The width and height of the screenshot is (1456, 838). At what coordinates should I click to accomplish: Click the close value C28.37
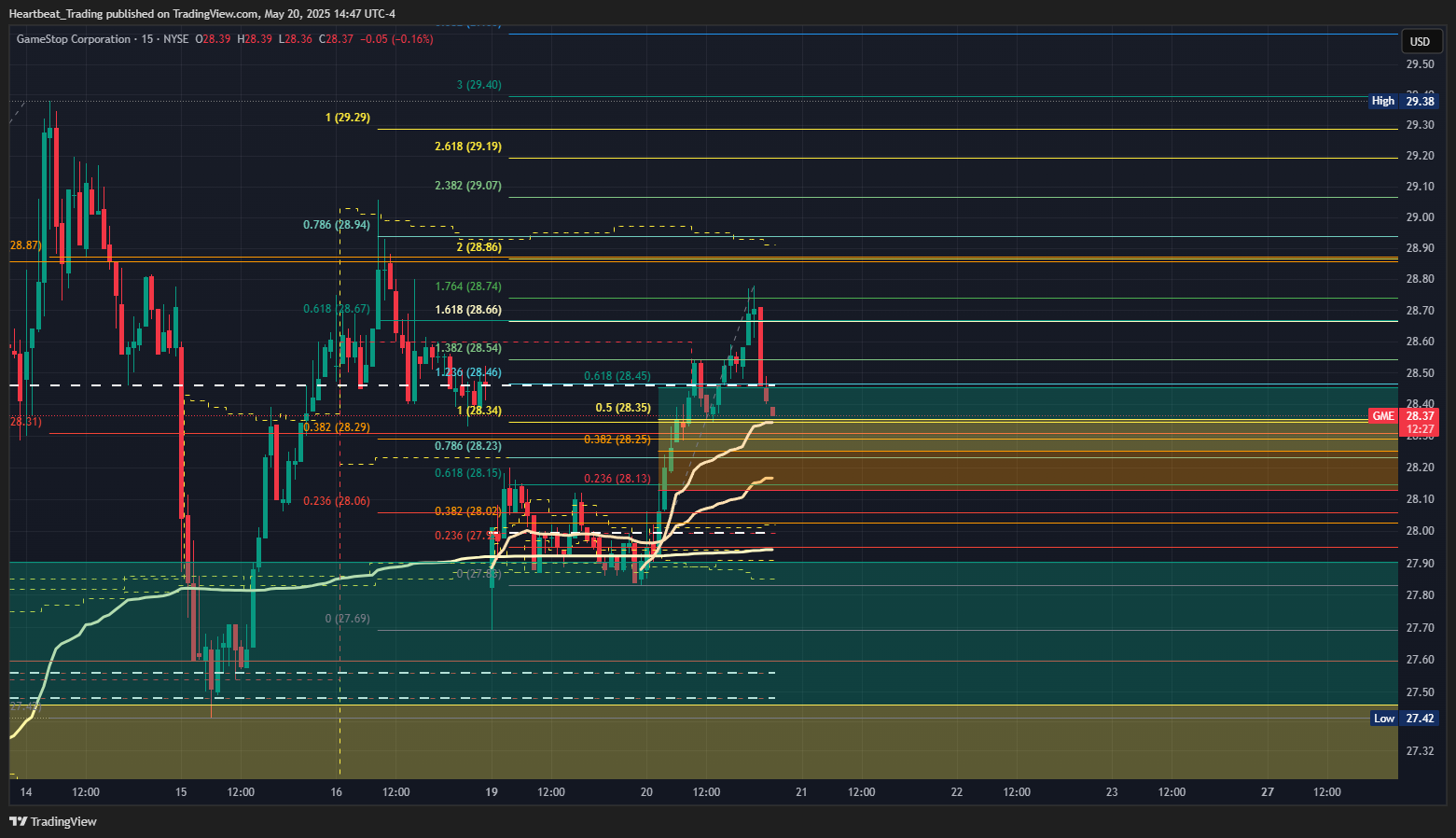(x=336, y=39)
